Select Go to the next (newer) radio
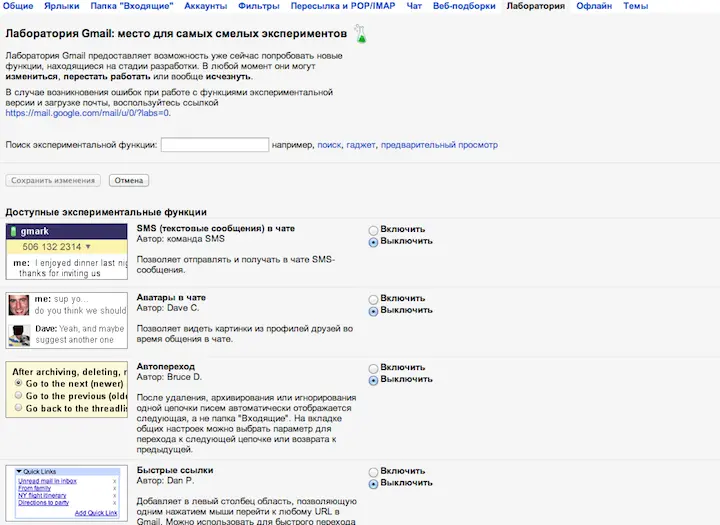Screen dimensions: 720x525 [18, 383]
